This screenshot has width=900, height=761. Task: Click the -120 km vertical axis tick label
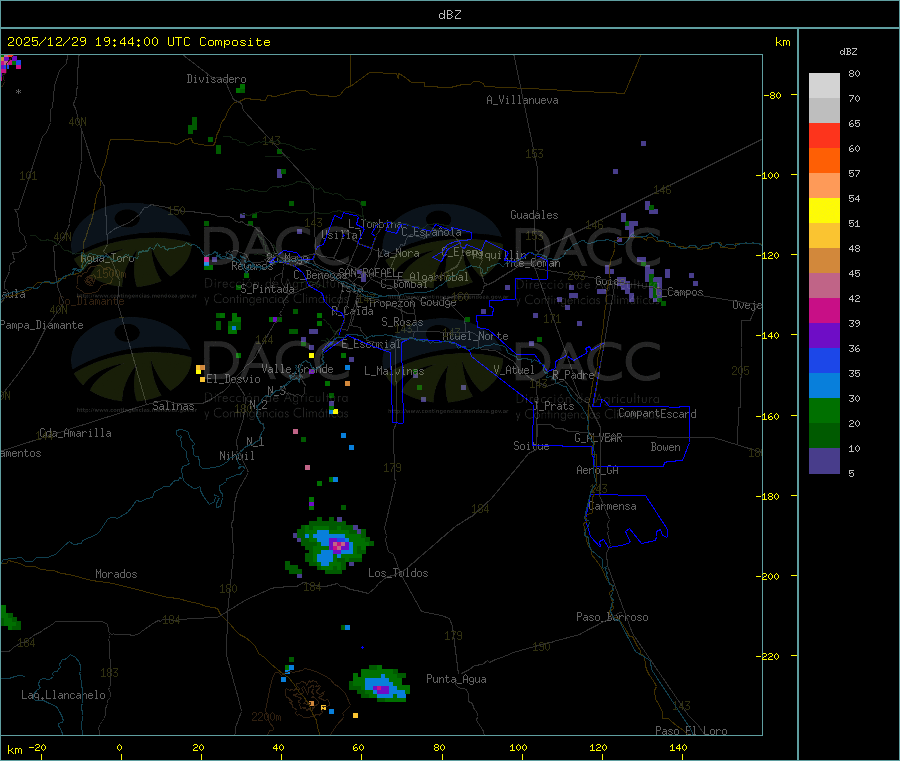(x=767, y=255)
